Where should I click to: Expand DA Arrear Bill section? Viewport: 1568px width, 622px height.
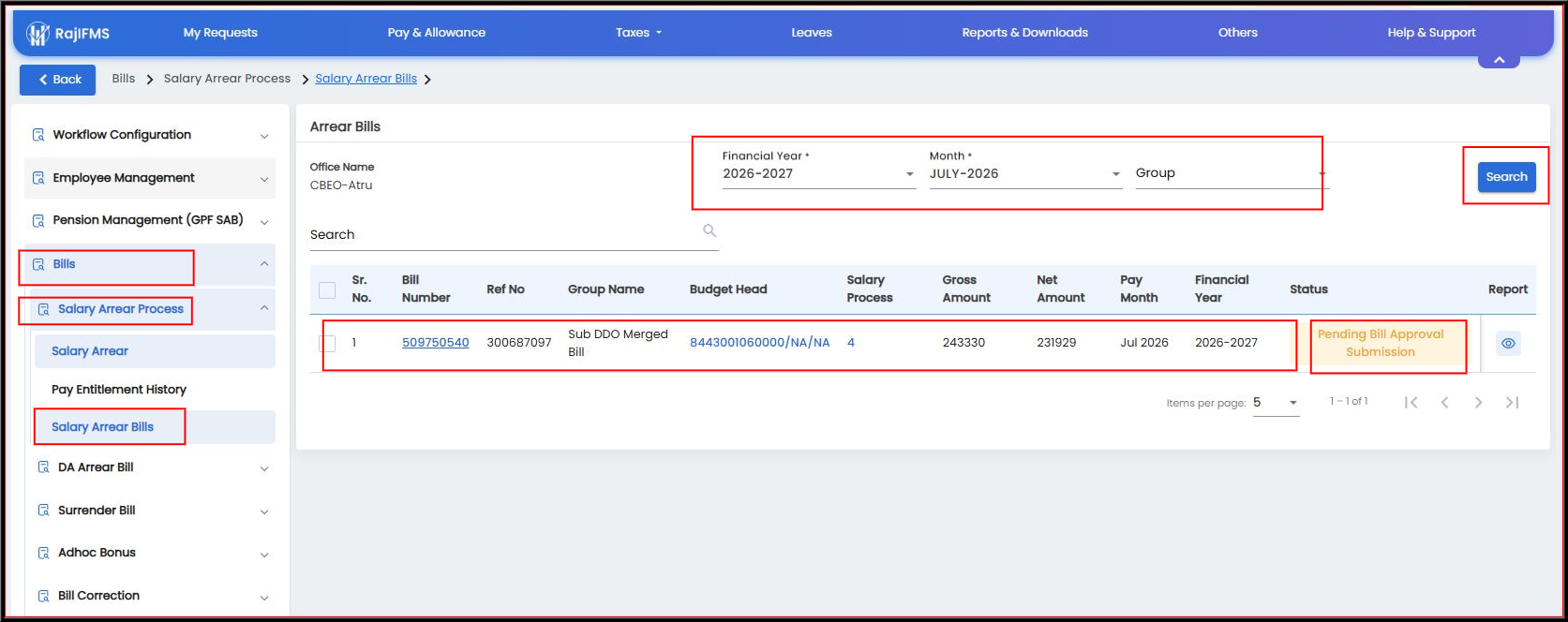pos(264,468)
